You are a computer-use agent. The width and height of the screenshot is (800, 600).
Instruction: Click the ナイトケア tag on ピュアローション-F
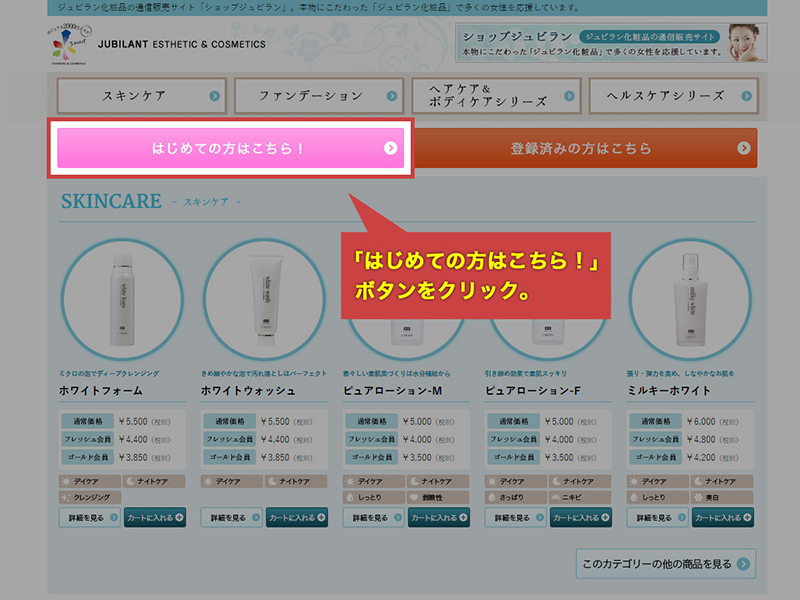[x=580, y=481]
